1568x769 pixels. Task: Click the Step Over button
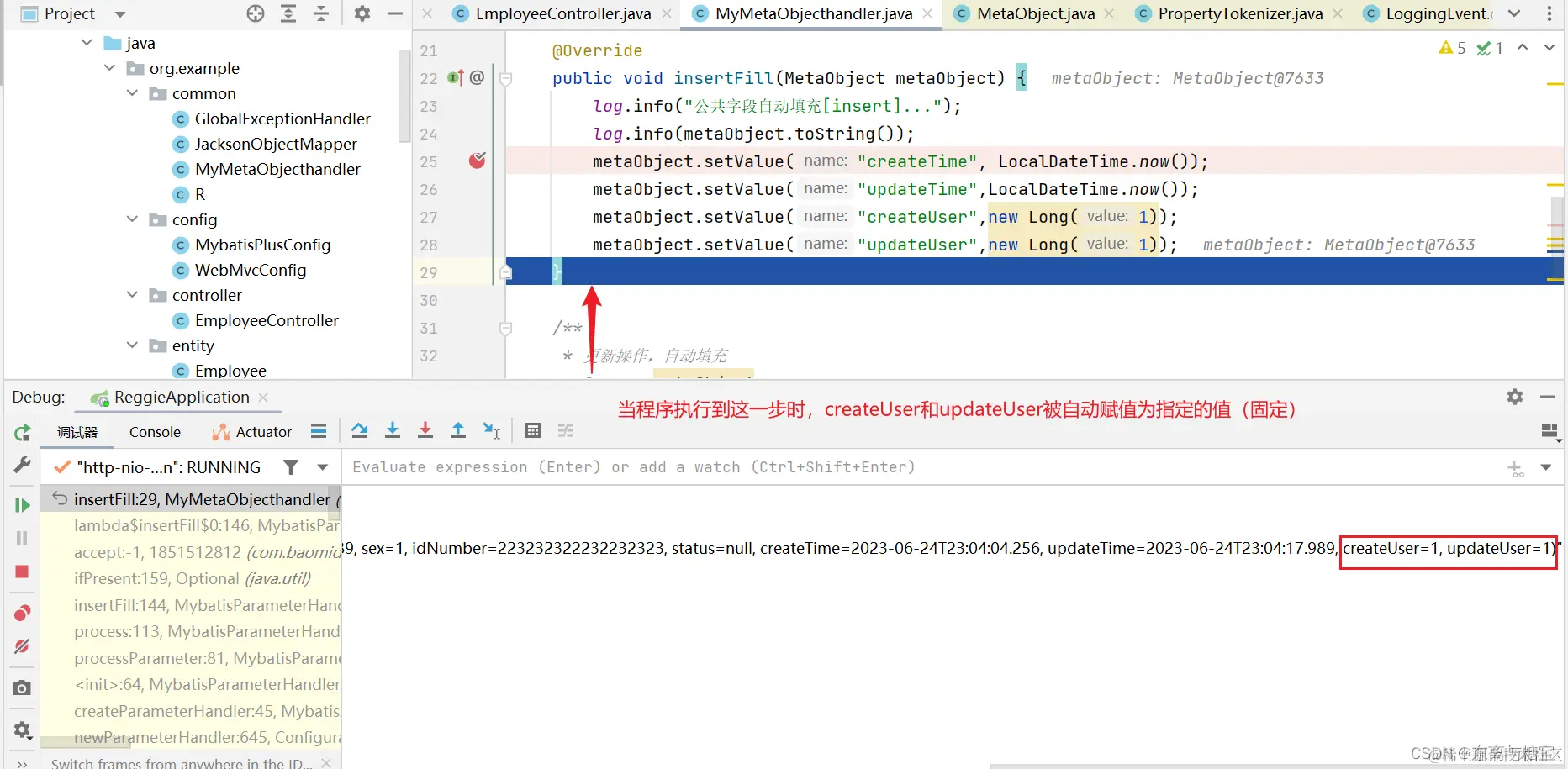click(x=360, y=430)
